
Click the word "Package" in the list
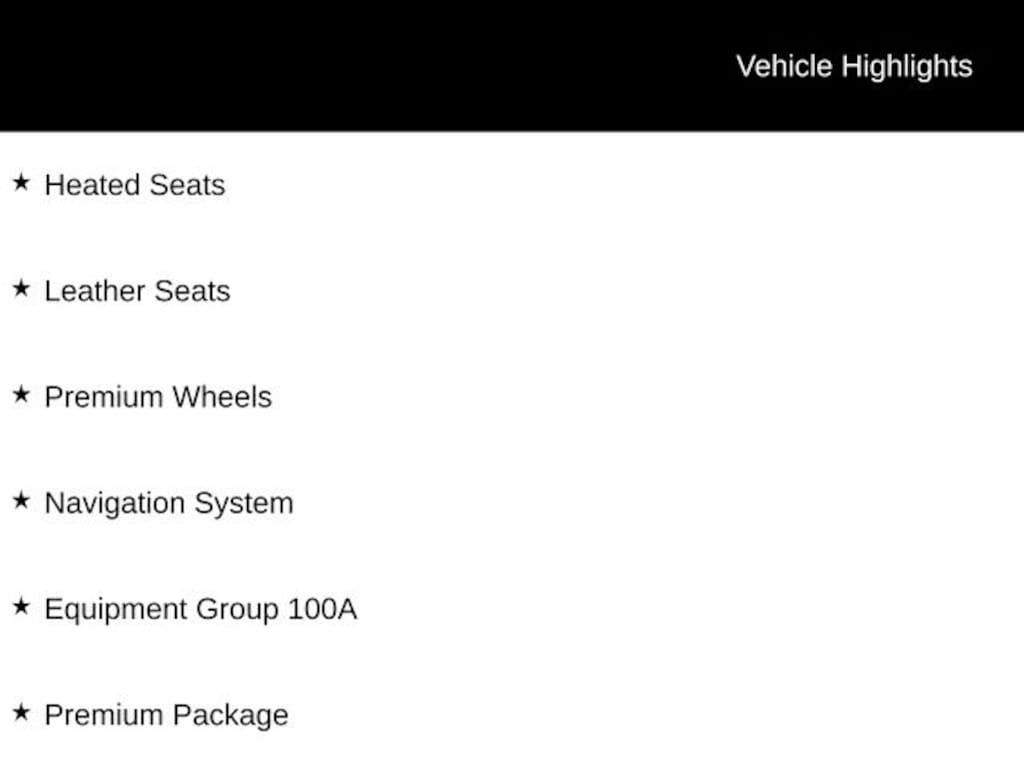click(230, 715)
